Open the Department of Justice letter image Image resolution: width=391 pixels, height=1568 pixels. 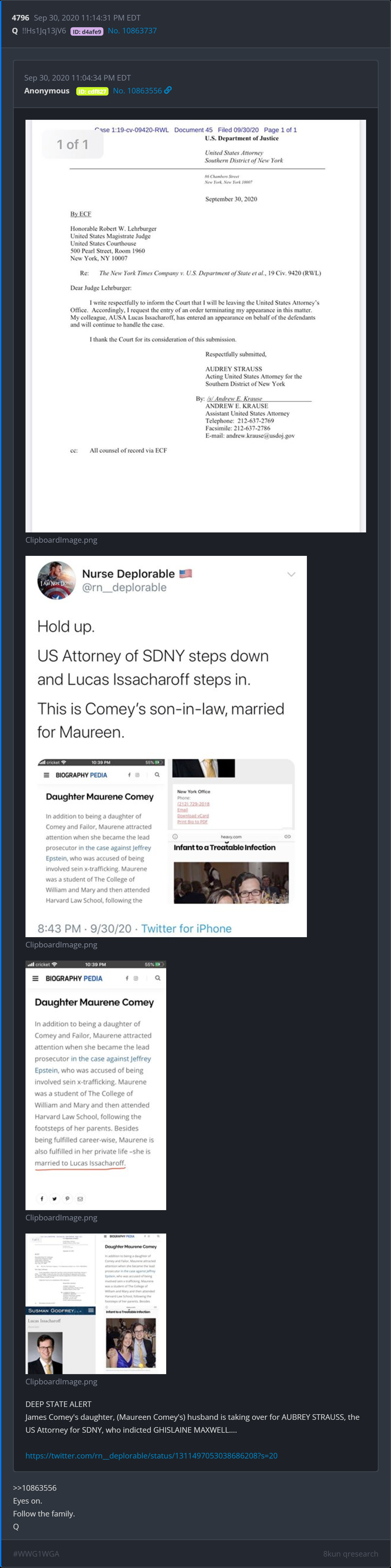tap(195, 326)
